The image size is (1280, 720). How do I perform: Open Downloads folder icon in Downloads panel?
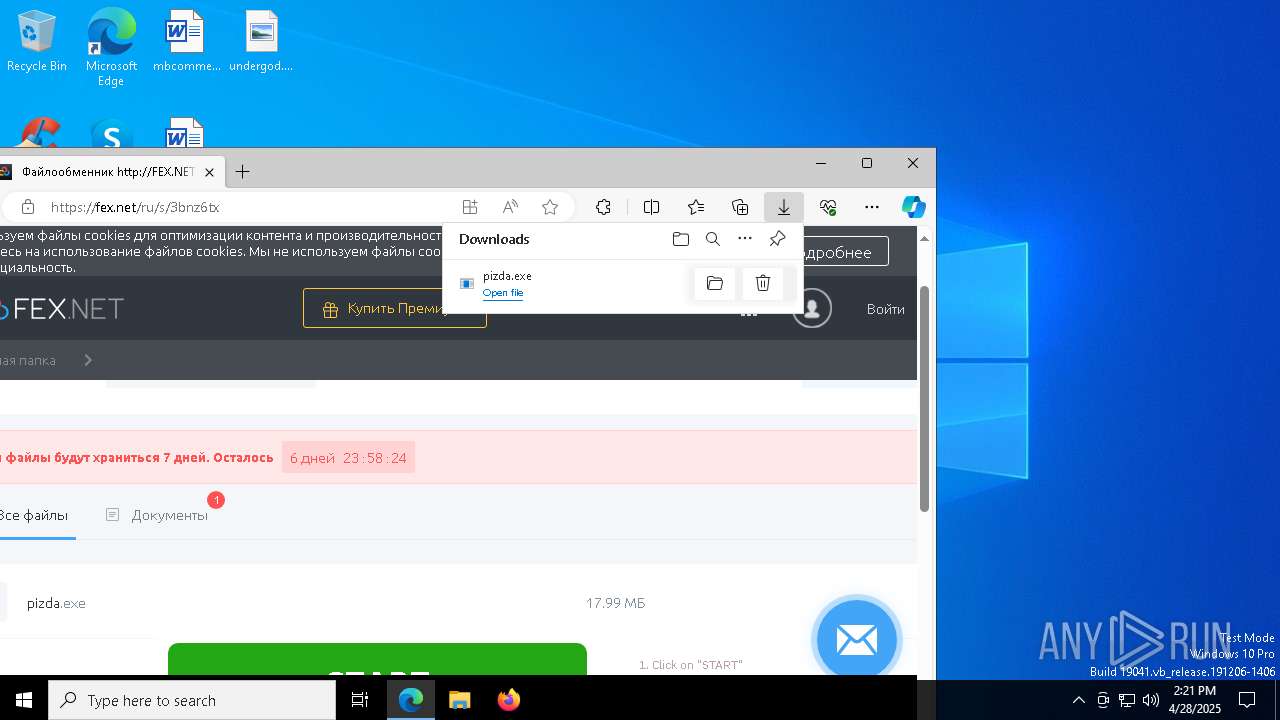click(x=681, y=239)
